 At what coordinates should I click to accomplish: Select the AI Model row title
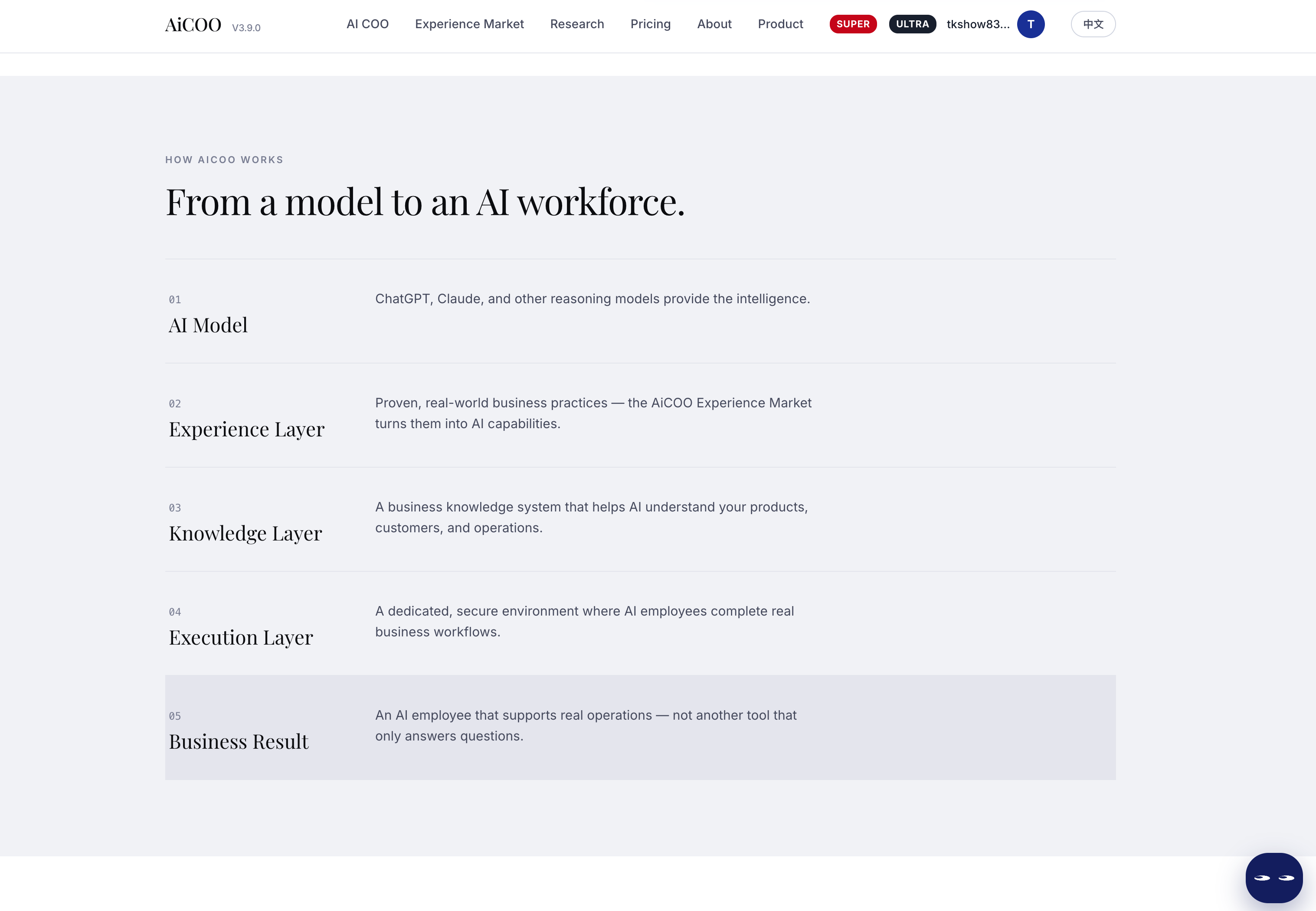pos(208,325)
